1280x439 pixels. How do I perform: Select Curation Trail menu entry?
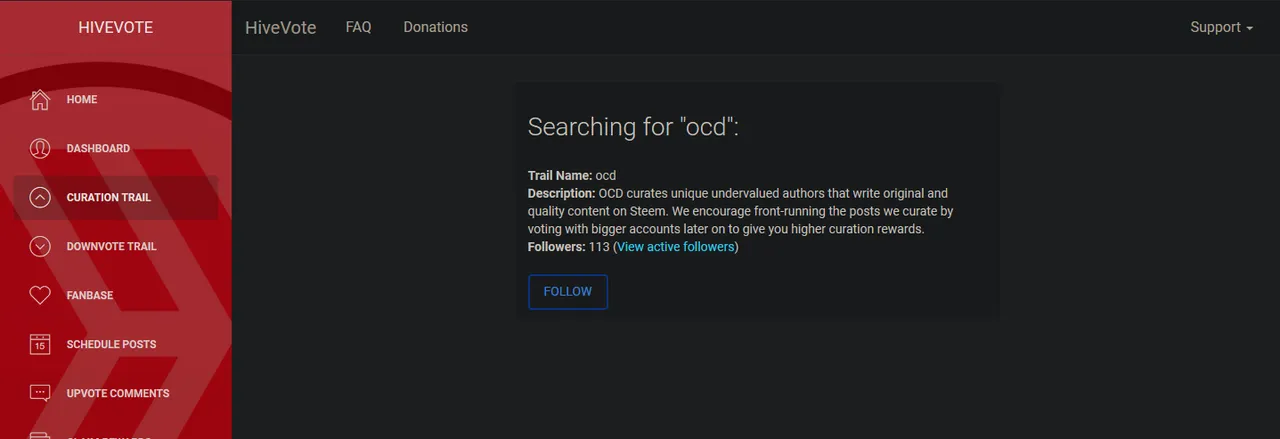point(116,197)
